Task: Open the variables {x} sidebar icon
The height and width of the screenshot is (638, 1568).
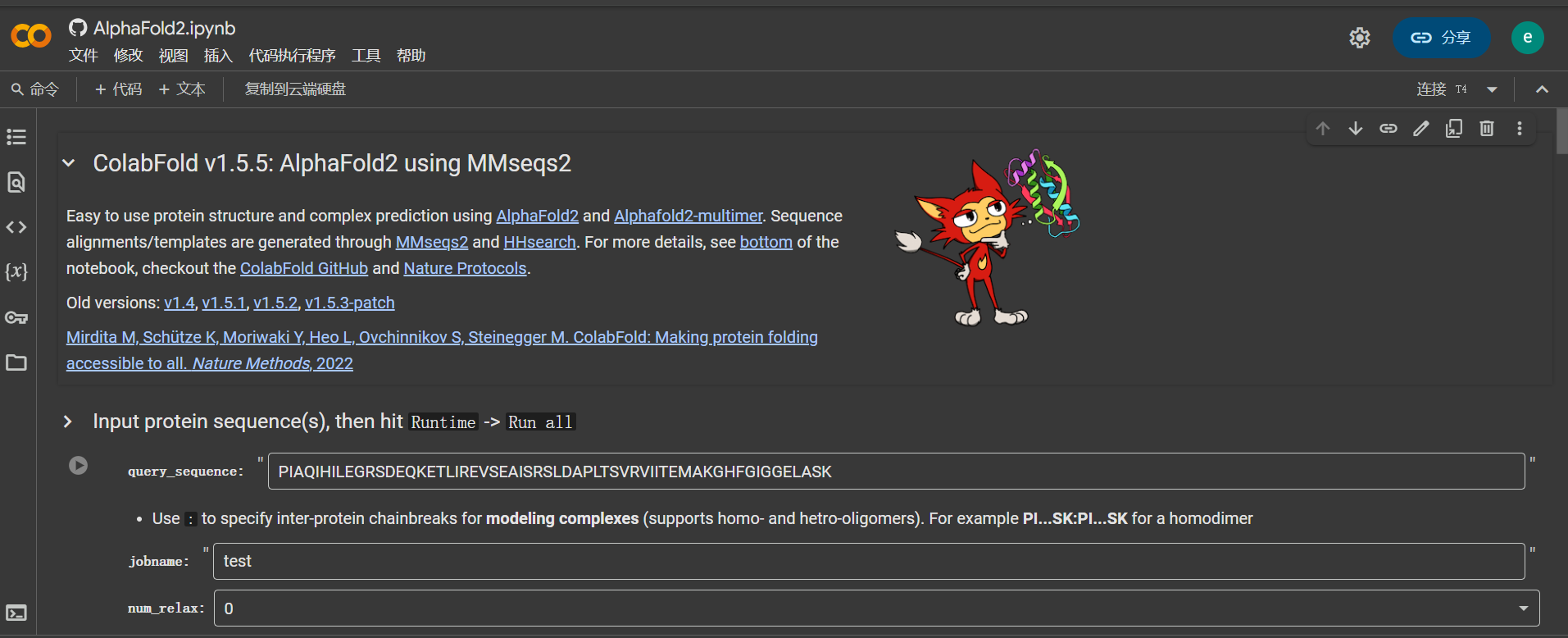Action: (16, 271)
